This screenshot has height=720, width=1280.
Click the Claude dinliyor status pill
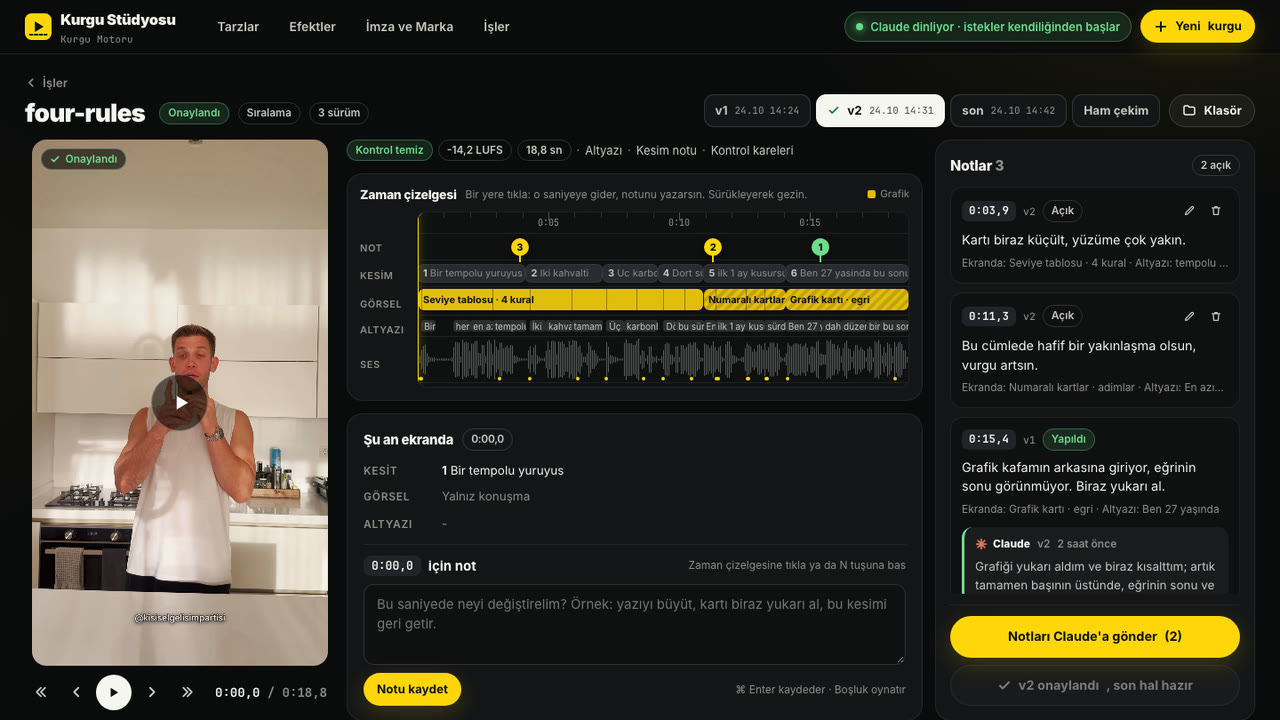click(988, 27)
